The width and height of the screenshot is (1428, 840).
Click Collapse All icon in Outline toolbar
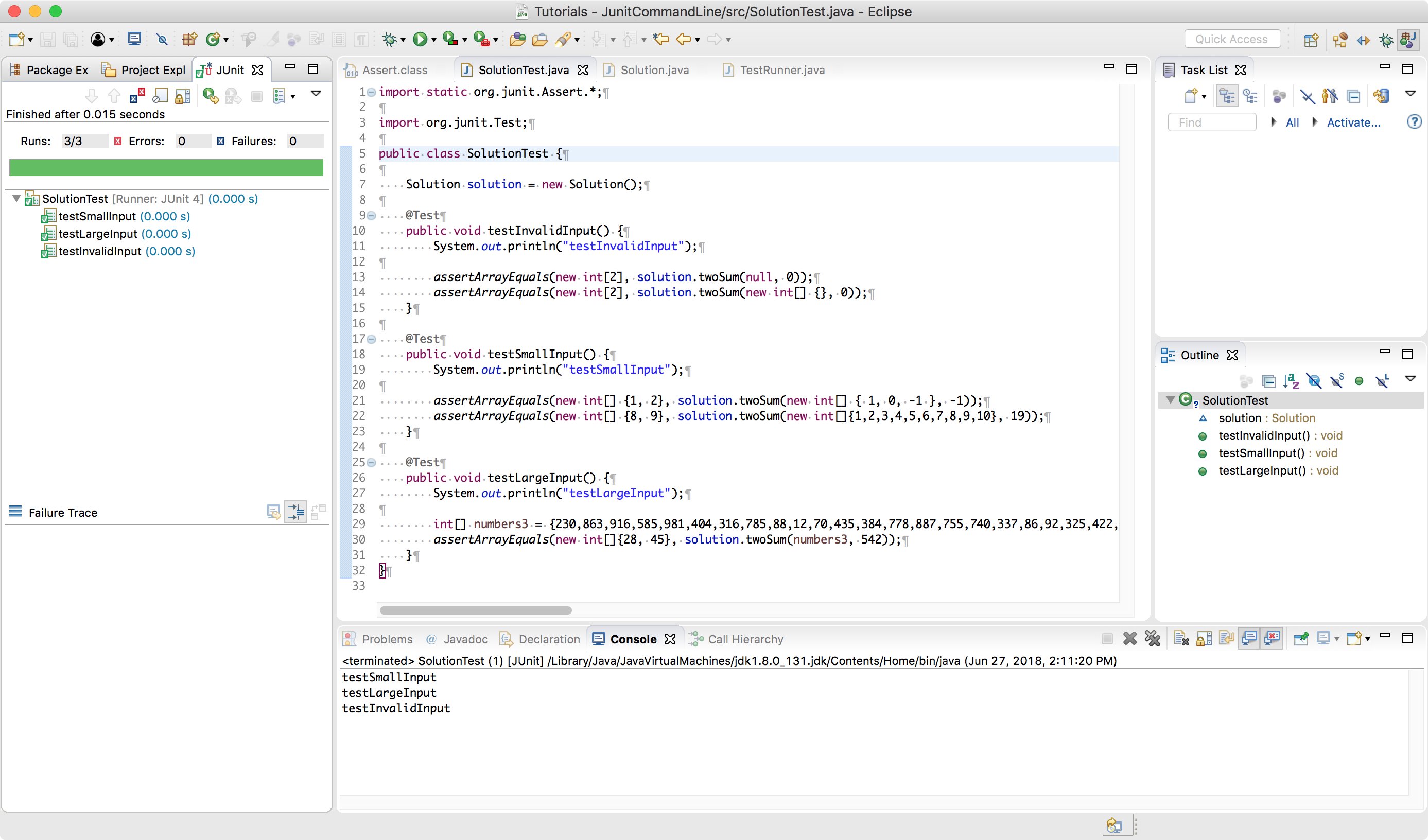[x=1269, y=381]
